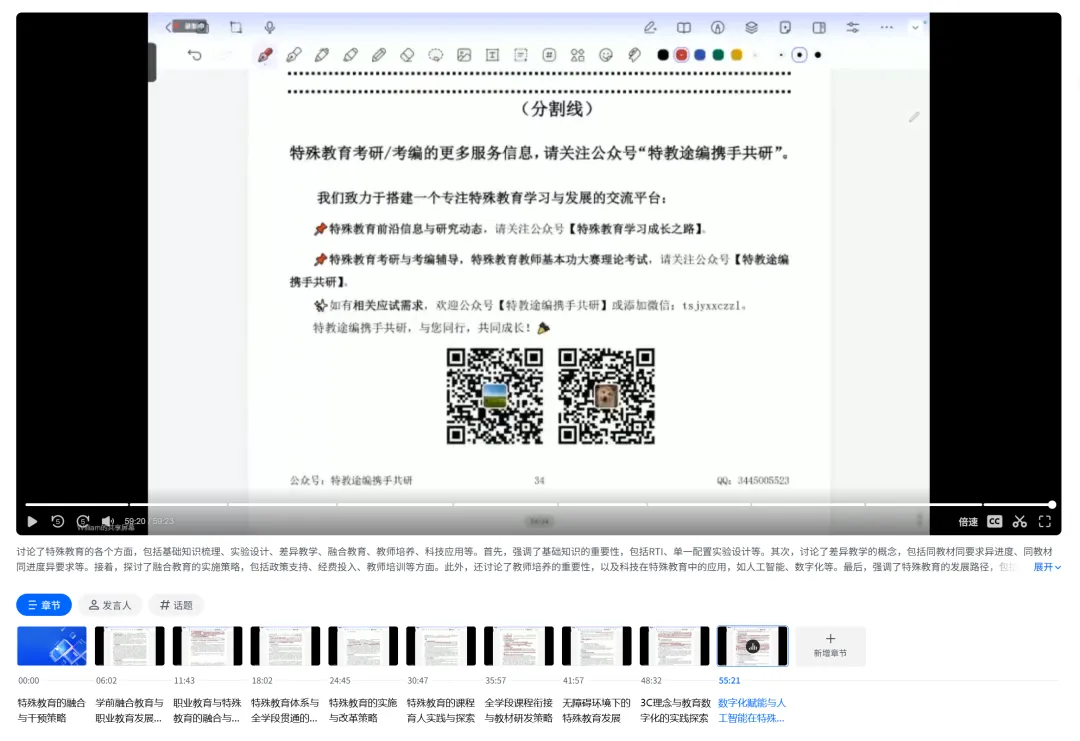Click the video progress bar end handle
Viewport: 1080px width, 741px height.
[x=1052, y=505]
